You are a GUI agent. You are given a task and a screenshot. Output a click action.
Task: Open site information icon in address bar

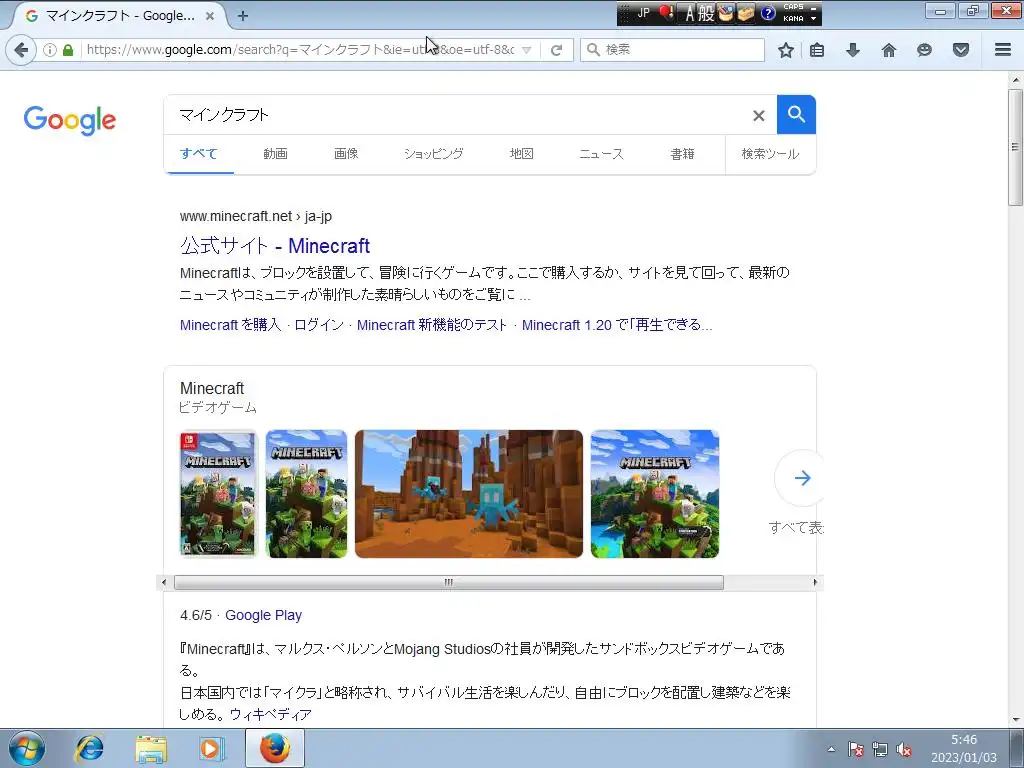[50, 50]
